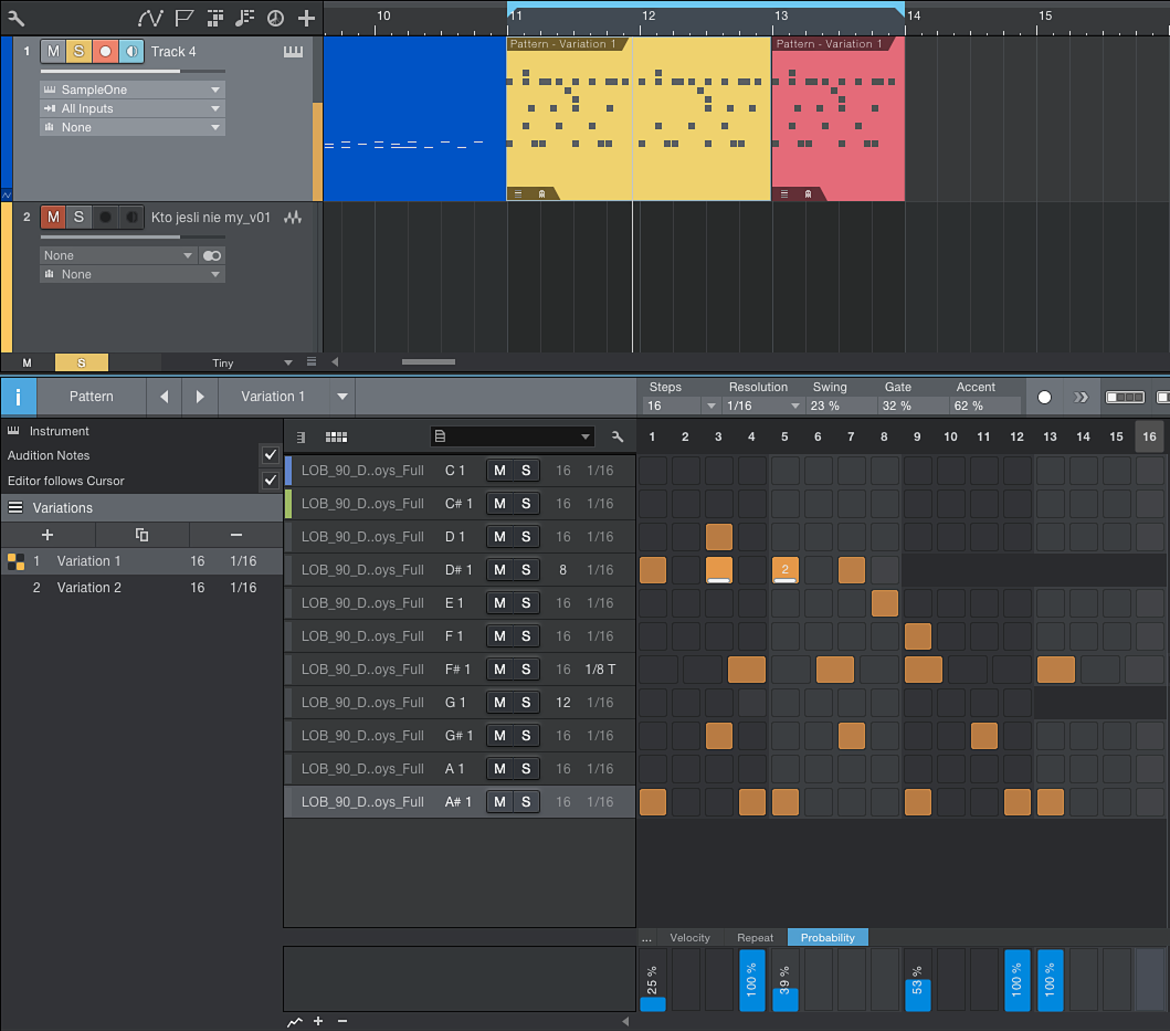
Task: Toggle monitor on Track 4
Action: coord(131,51)
